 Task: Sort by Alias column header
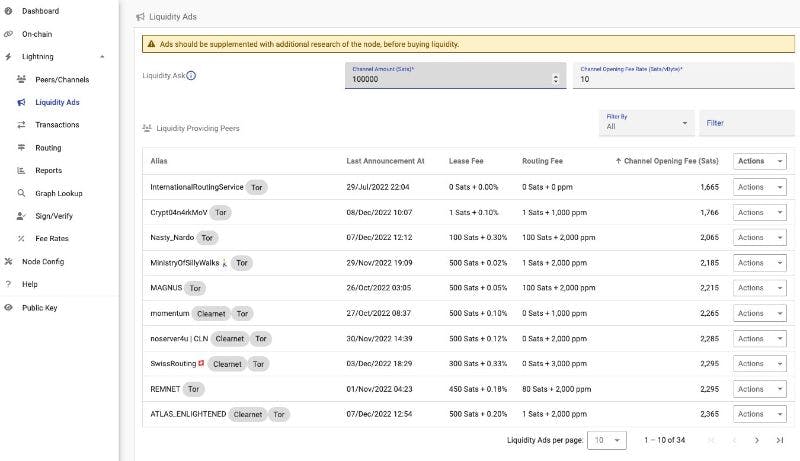pos(159,161)
